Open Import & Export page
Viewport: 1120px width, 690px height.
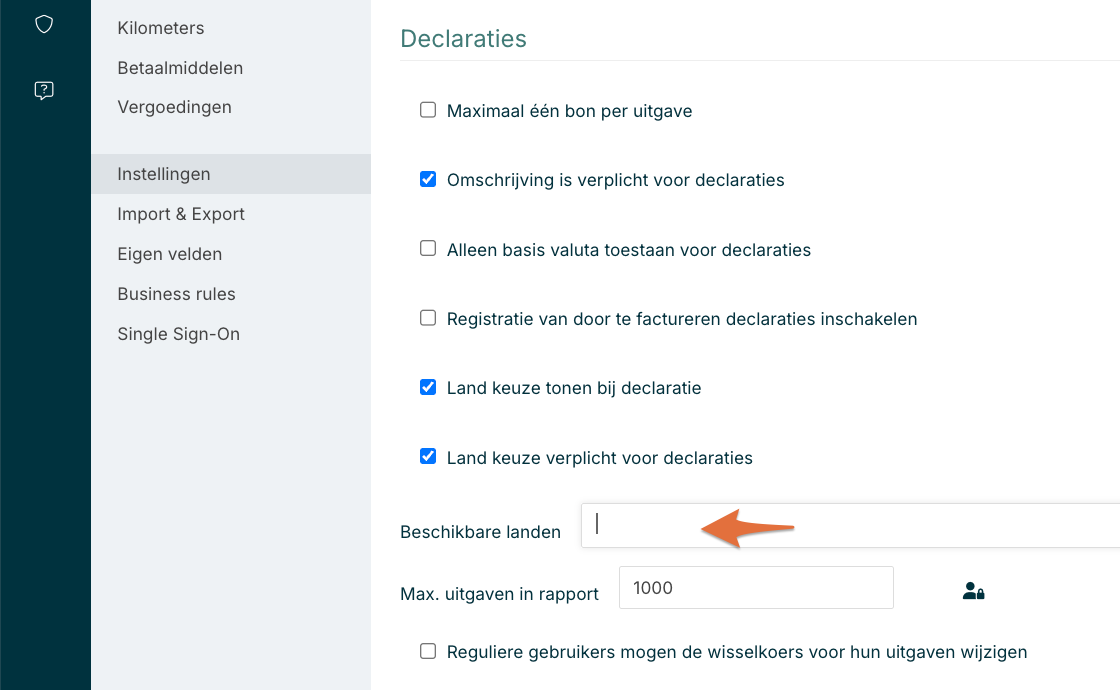point(181,214)
